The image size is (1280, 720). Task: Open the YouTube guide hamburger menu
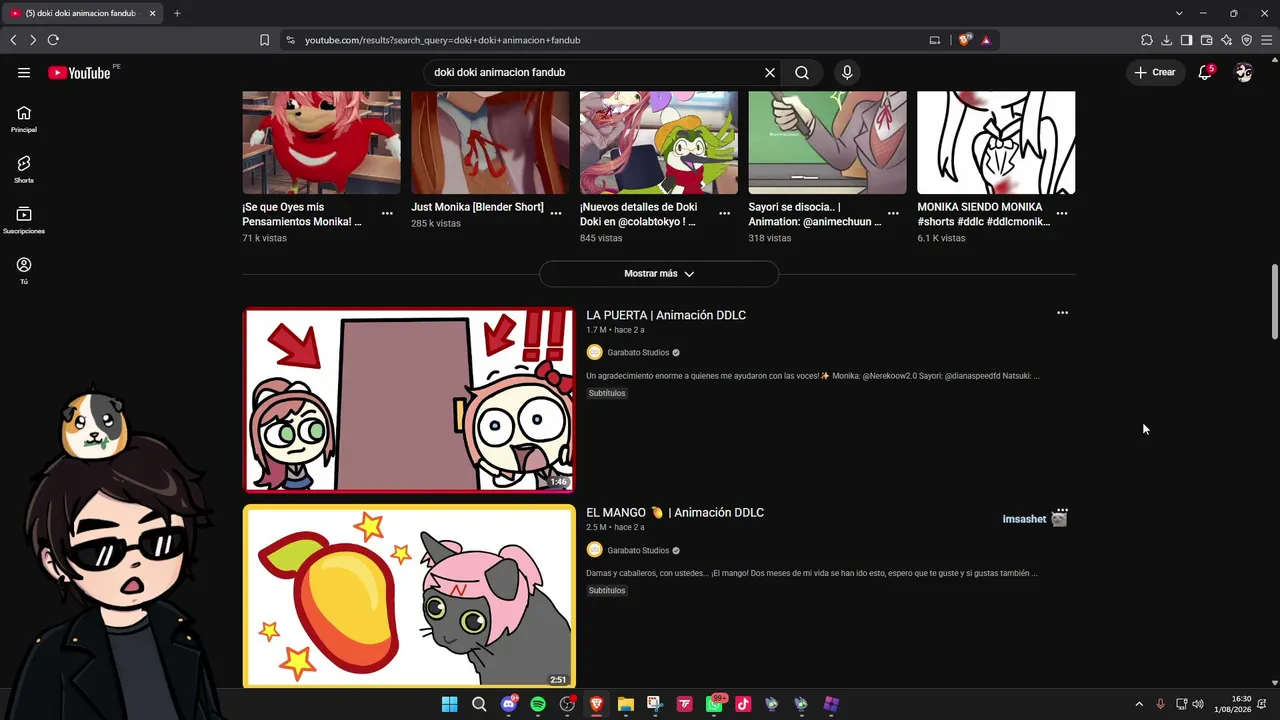[x=24, y=72]
